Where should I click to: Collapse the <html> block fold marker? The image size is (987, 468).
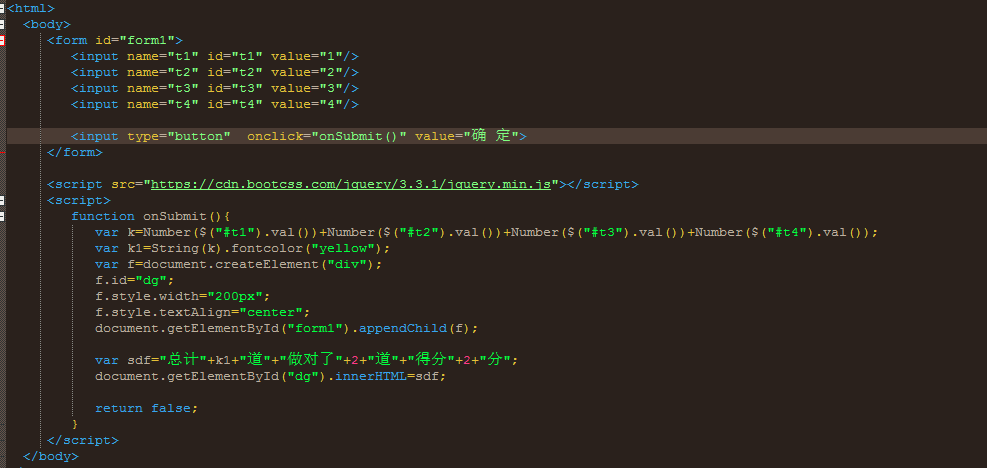click(x=2, y=8)
